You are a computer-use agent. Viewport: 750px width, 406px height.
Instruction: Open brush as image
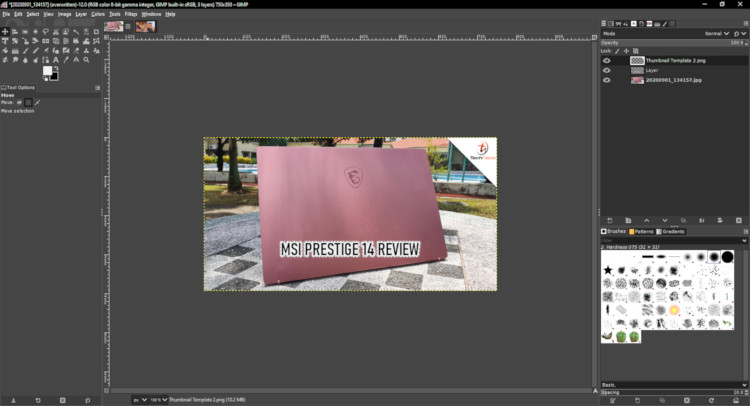pos(736,400)
